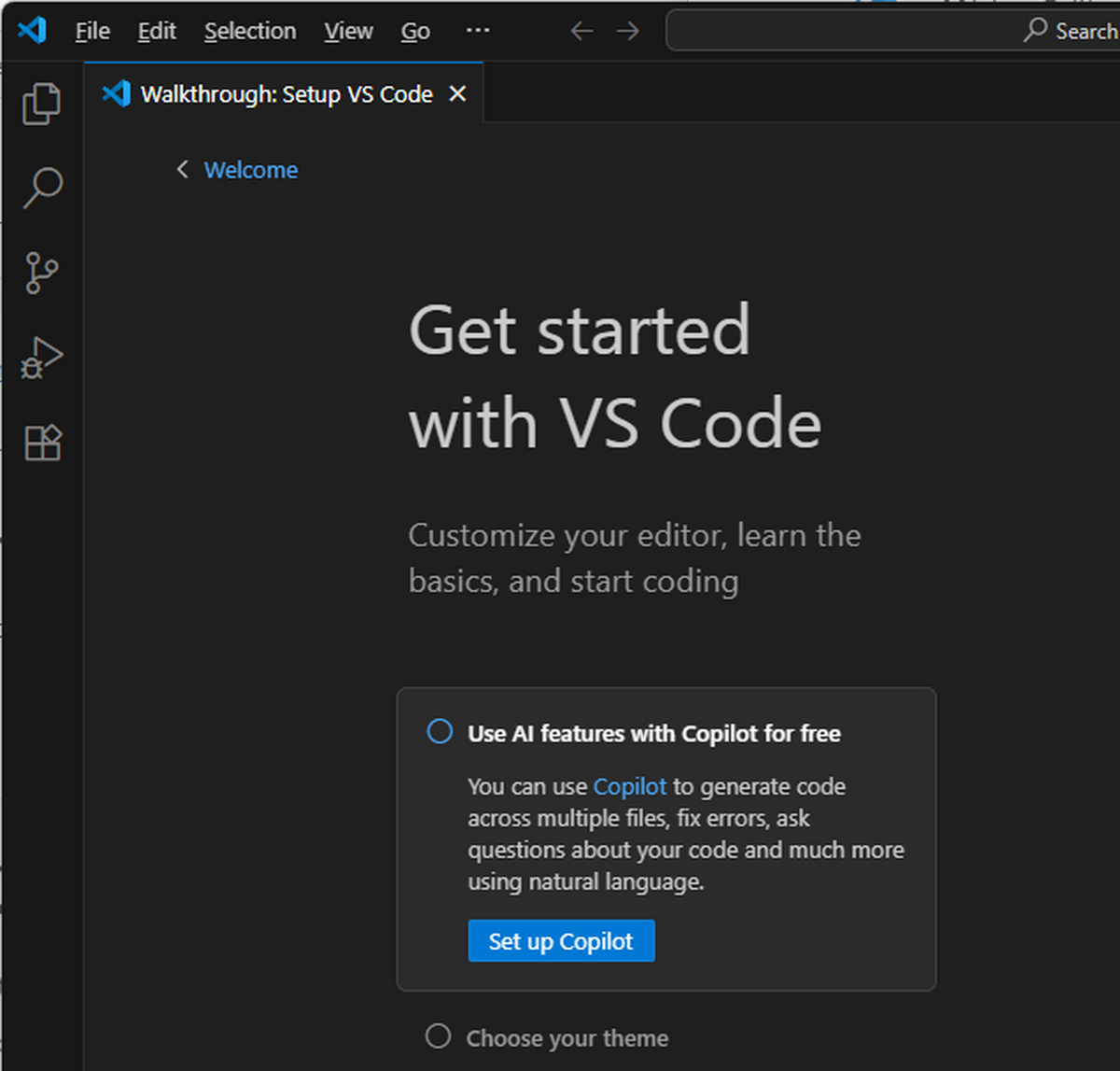Viewport: 1120px width, 1071px height.
Task: Select the Choose your theme step
Action: point(567,1037)
